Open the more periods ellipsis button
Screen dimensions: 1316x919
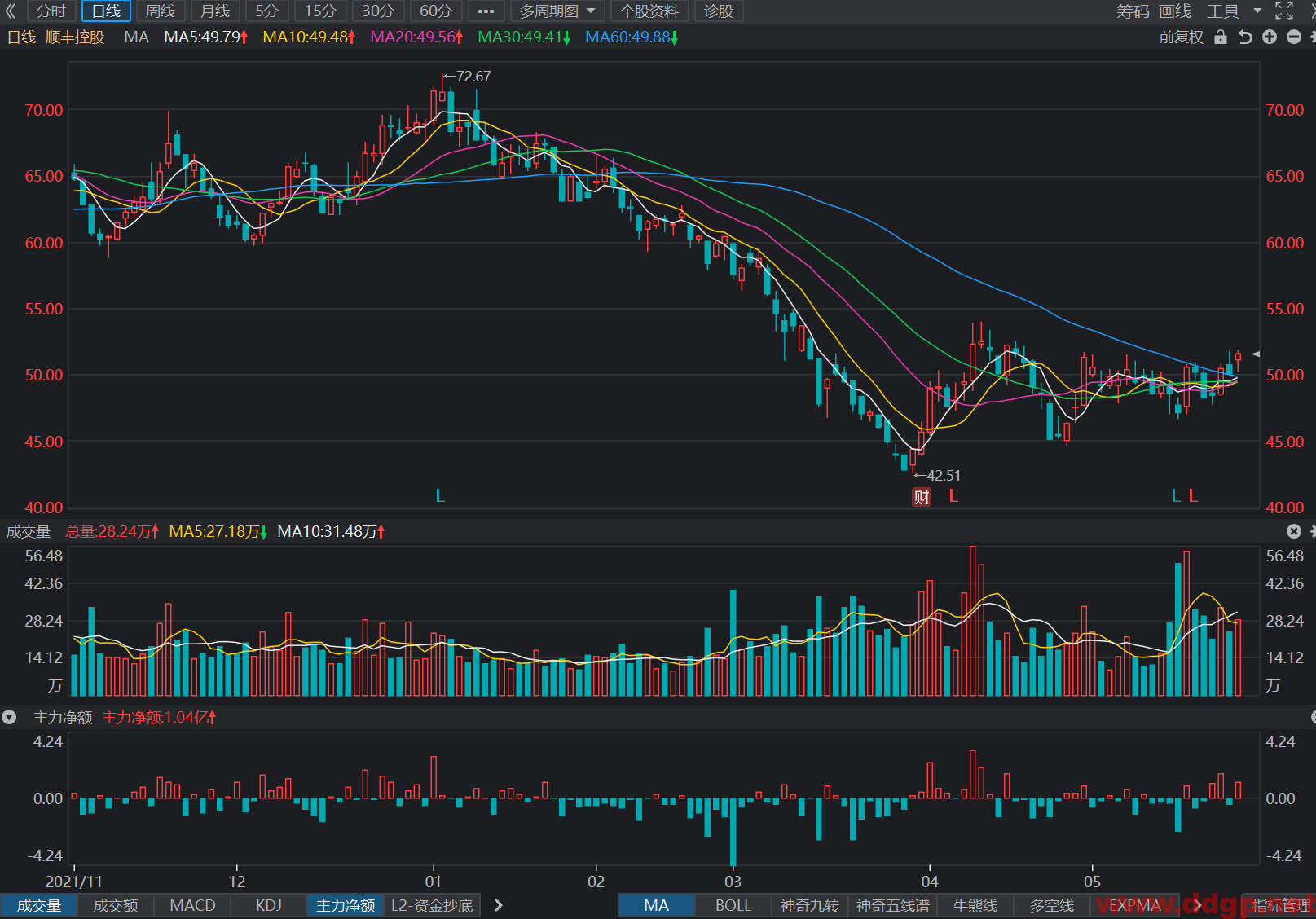coord(486,11)
